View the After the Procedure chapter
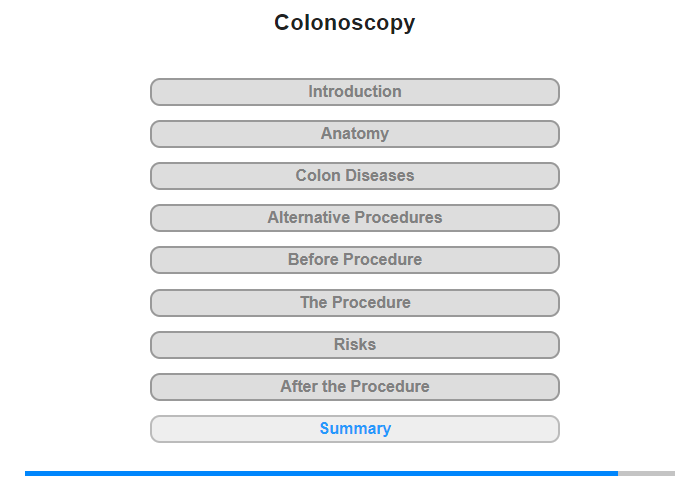The width and height of the screenshot is (700, 480). [354, 387]
